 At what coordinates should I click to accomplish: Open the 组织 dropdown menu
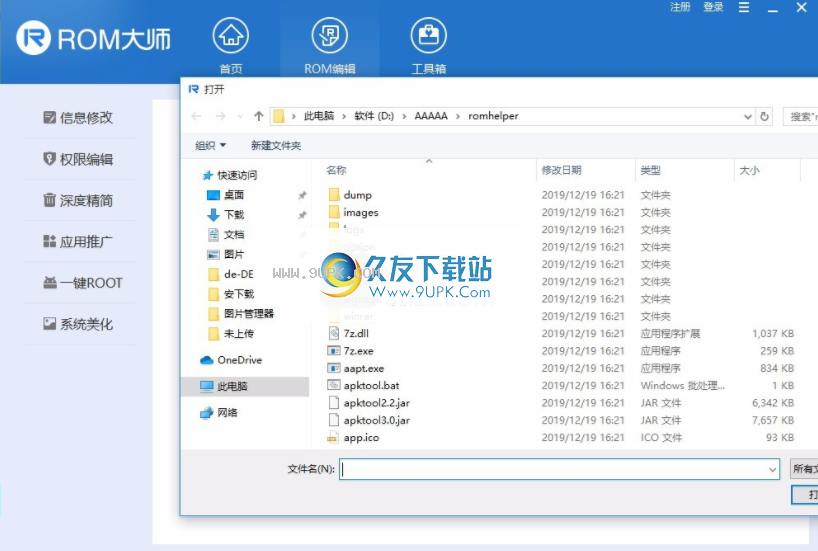pos(210,146)
